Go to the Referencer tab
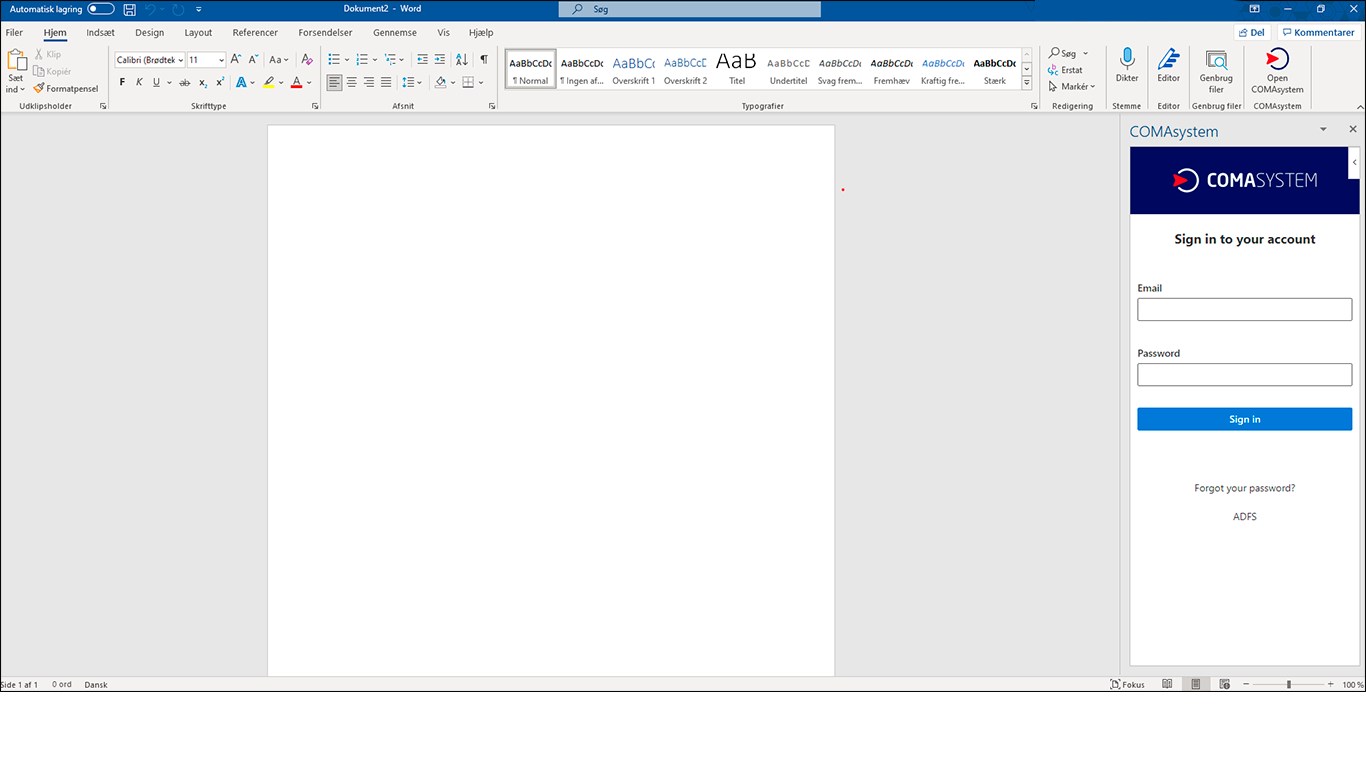1366x768 pixels. point(255,32)
